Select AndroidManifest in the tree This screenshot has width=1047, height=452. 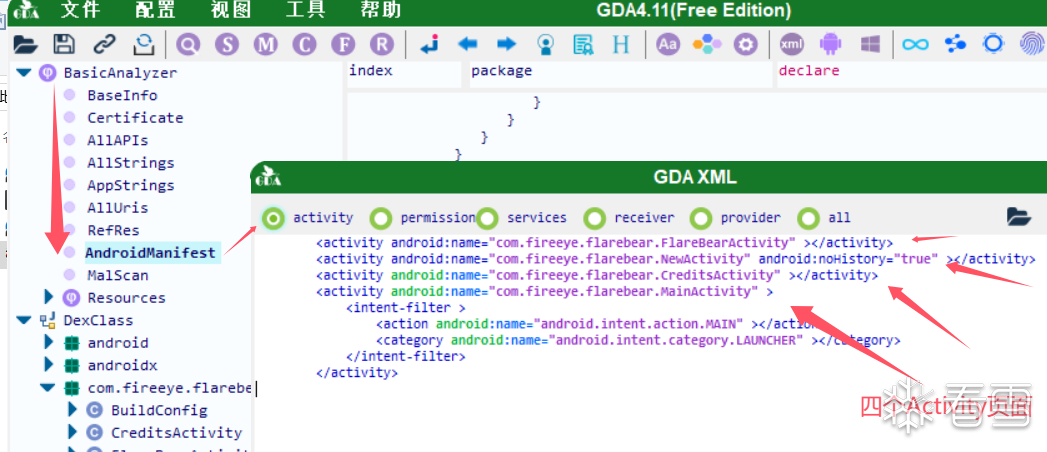coord(151,253)
